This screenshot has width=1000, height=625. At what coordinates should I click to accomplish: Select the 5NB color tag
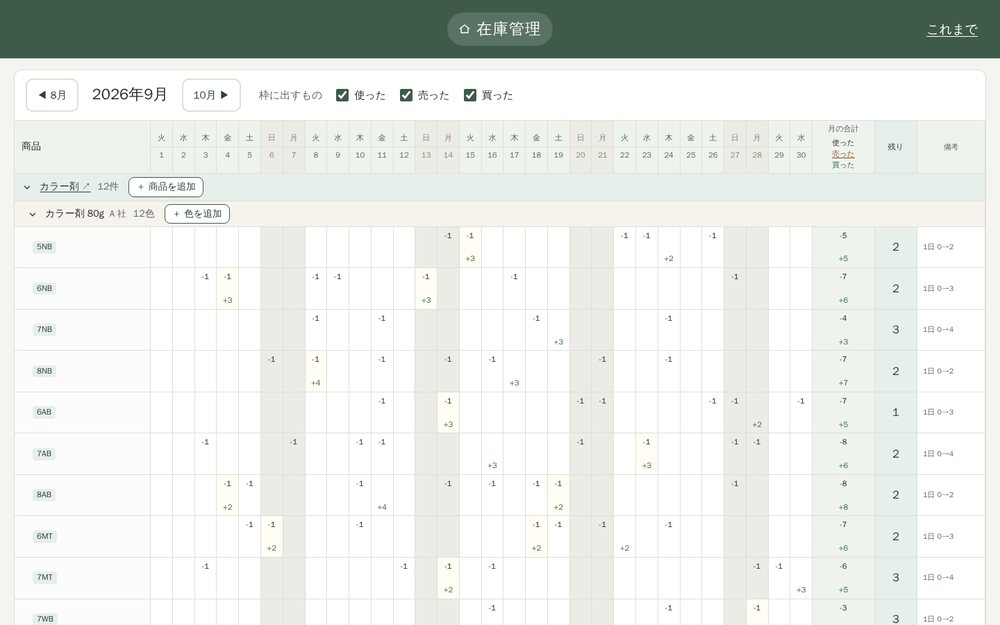pos(44,247)
